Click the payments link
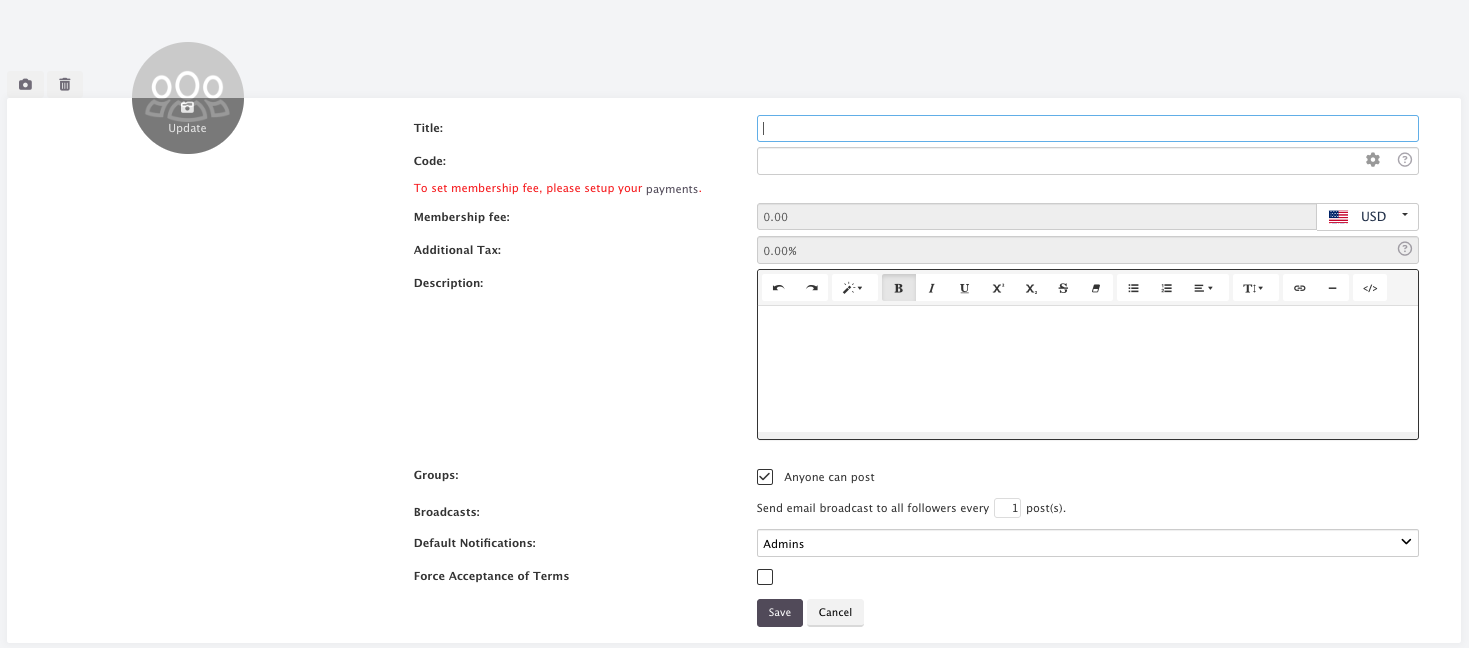Image resolution: width=1469 pixels, height=648 pixels. [x=672, y=189]
